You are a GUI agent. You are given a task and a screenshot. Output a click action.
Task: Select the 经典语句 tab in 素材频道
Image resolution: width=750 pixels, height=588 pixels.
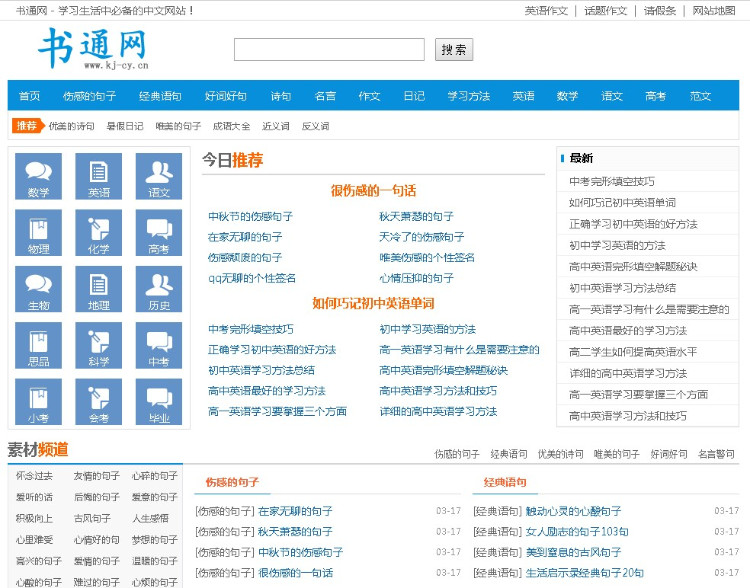(505, 482)
